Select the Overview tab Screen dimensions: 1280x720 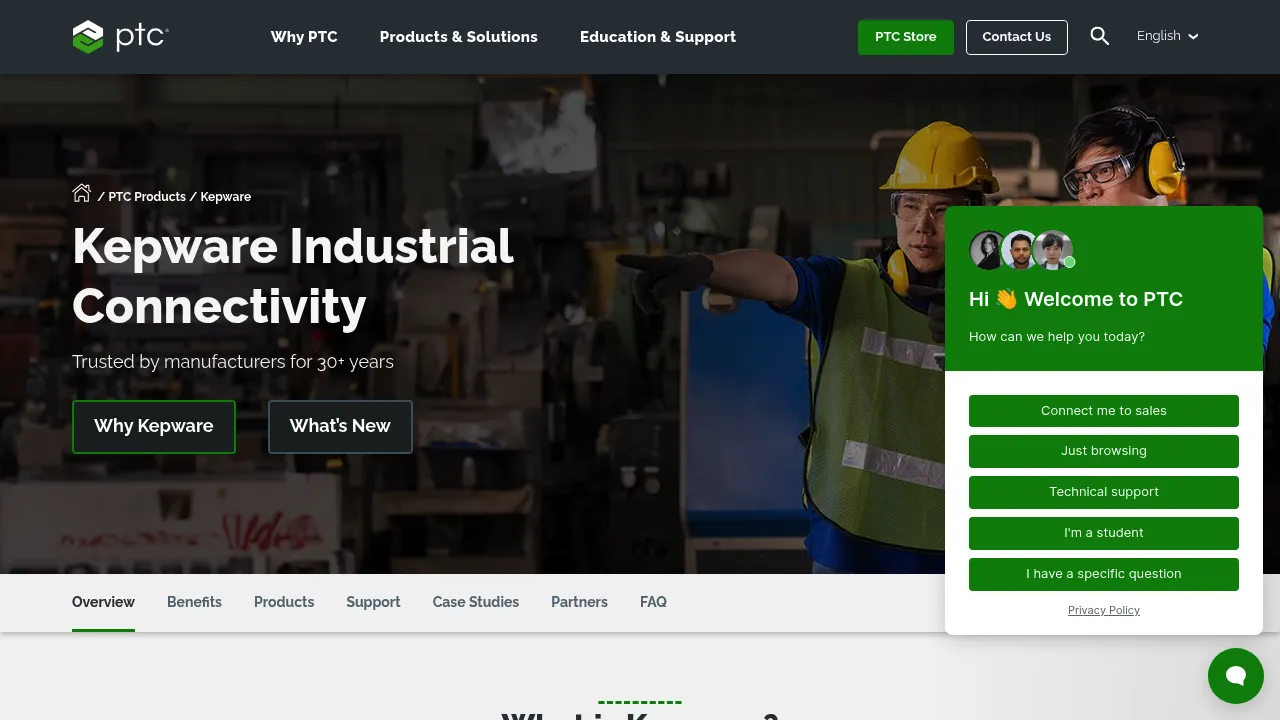(103, 602)
